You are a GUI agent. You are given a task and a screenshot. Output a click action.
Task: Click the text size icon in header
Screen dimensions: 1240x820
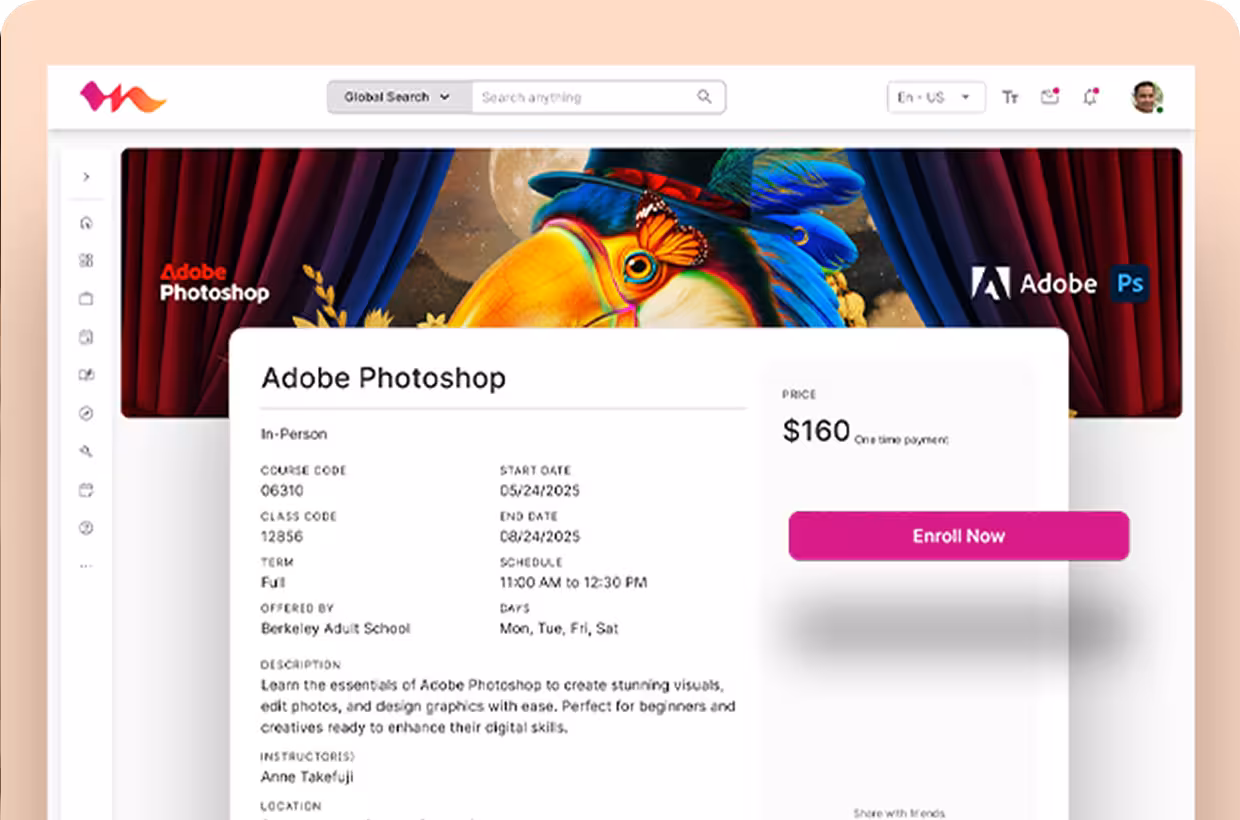pyautogui.click(x=1010, y=97)
